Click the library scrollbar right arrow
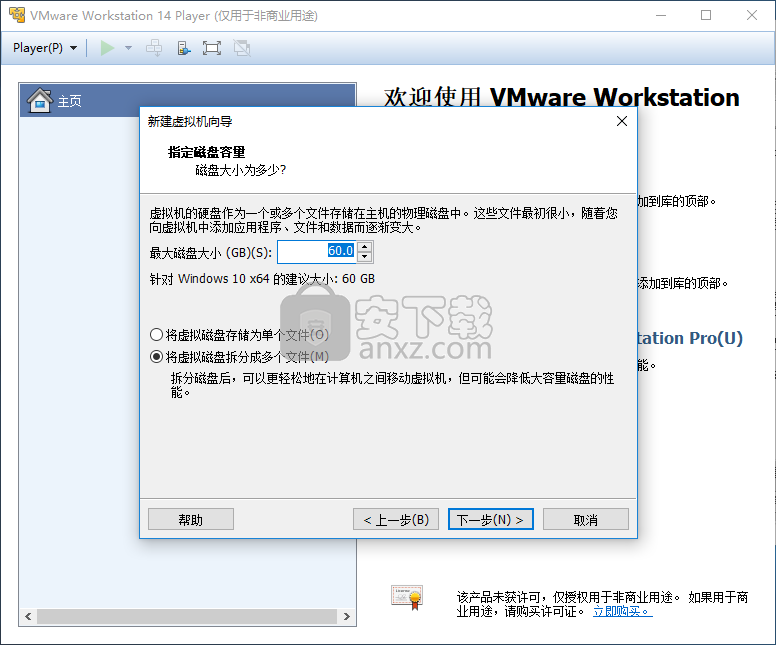Viewport: 776px width, 645px height. [x=346, y=616]
